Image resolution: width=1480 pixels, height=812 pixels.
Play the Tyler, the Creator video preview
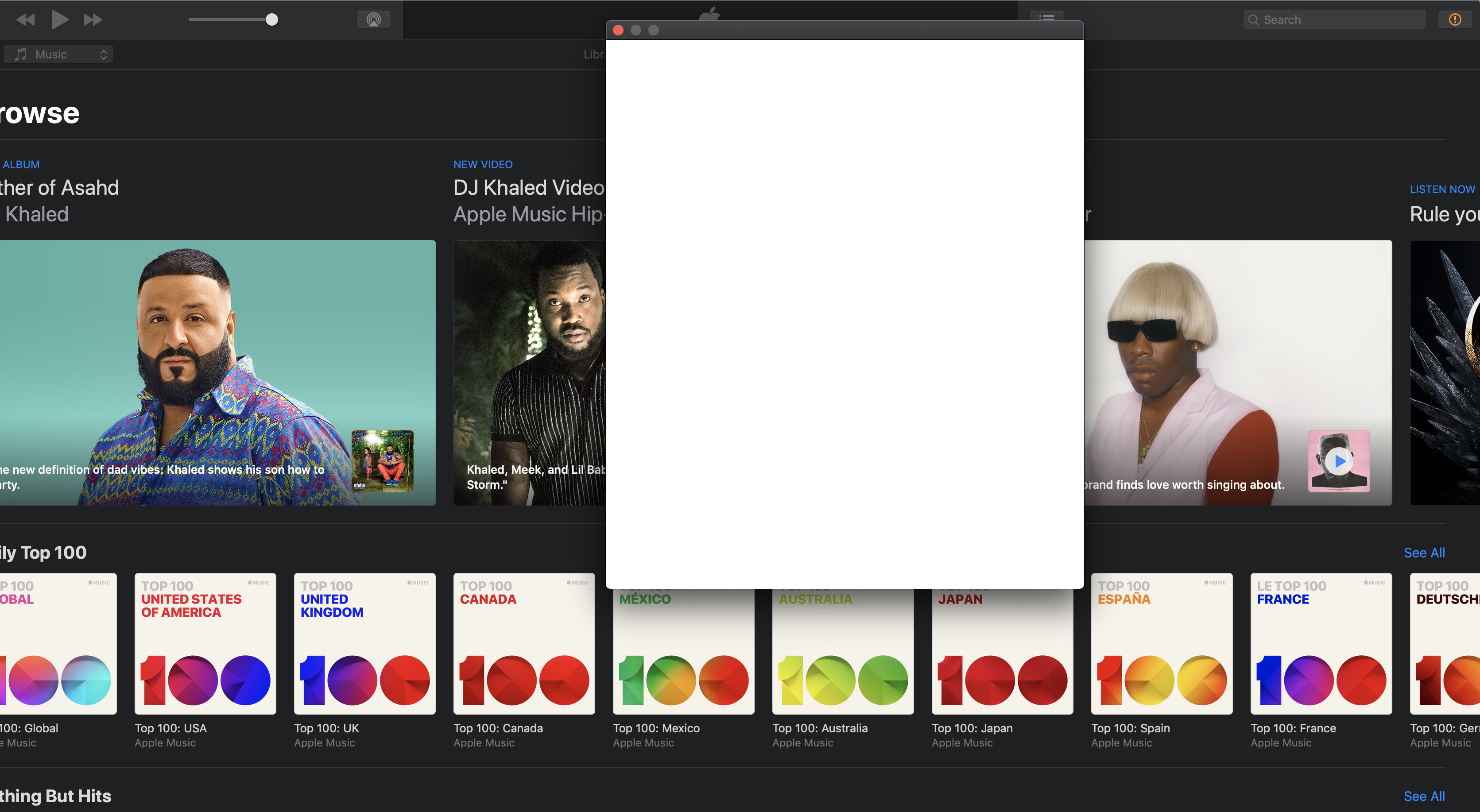tap(1339, 461)
